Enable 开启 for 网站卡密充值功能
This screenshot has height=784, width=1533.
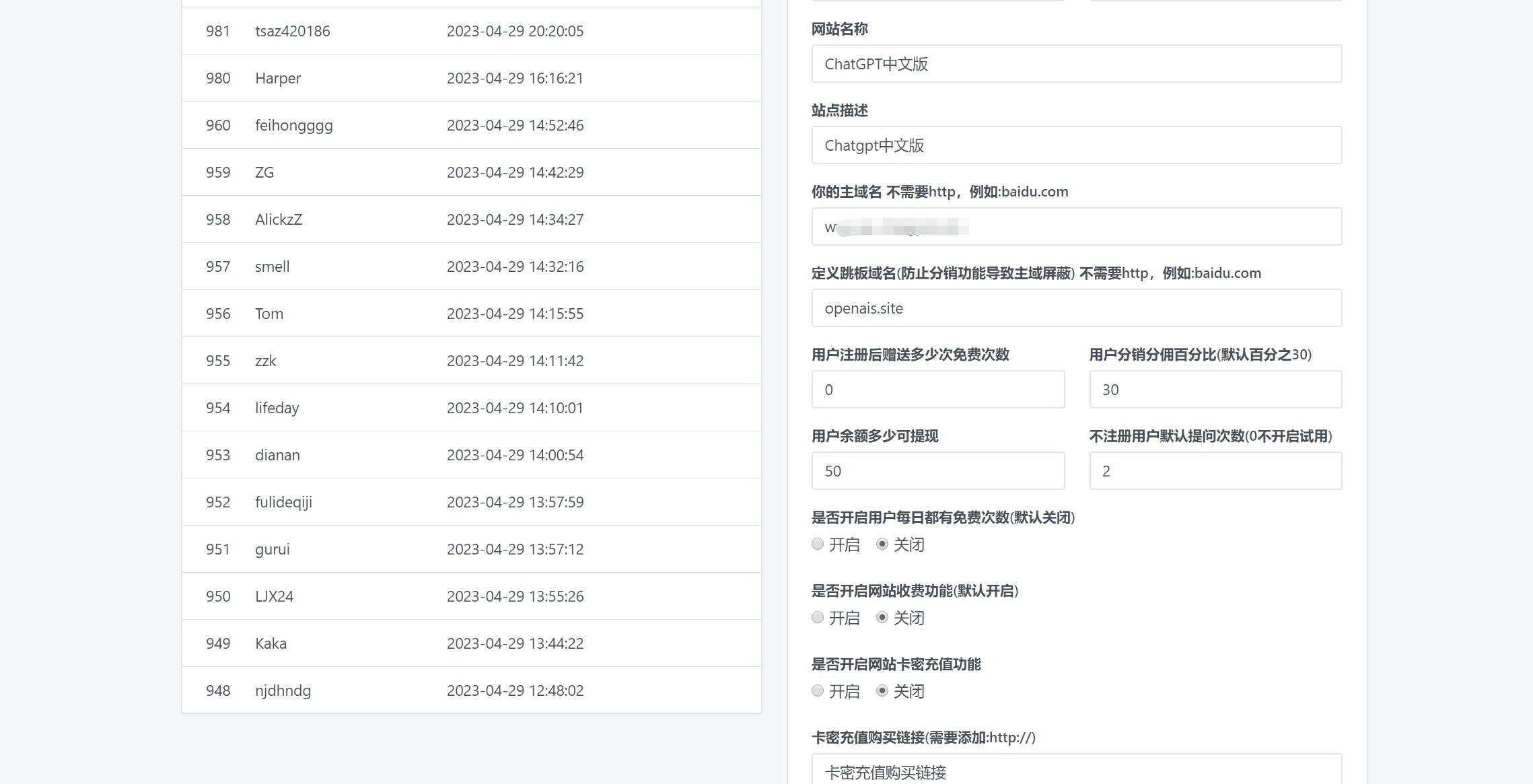point(817,690)
